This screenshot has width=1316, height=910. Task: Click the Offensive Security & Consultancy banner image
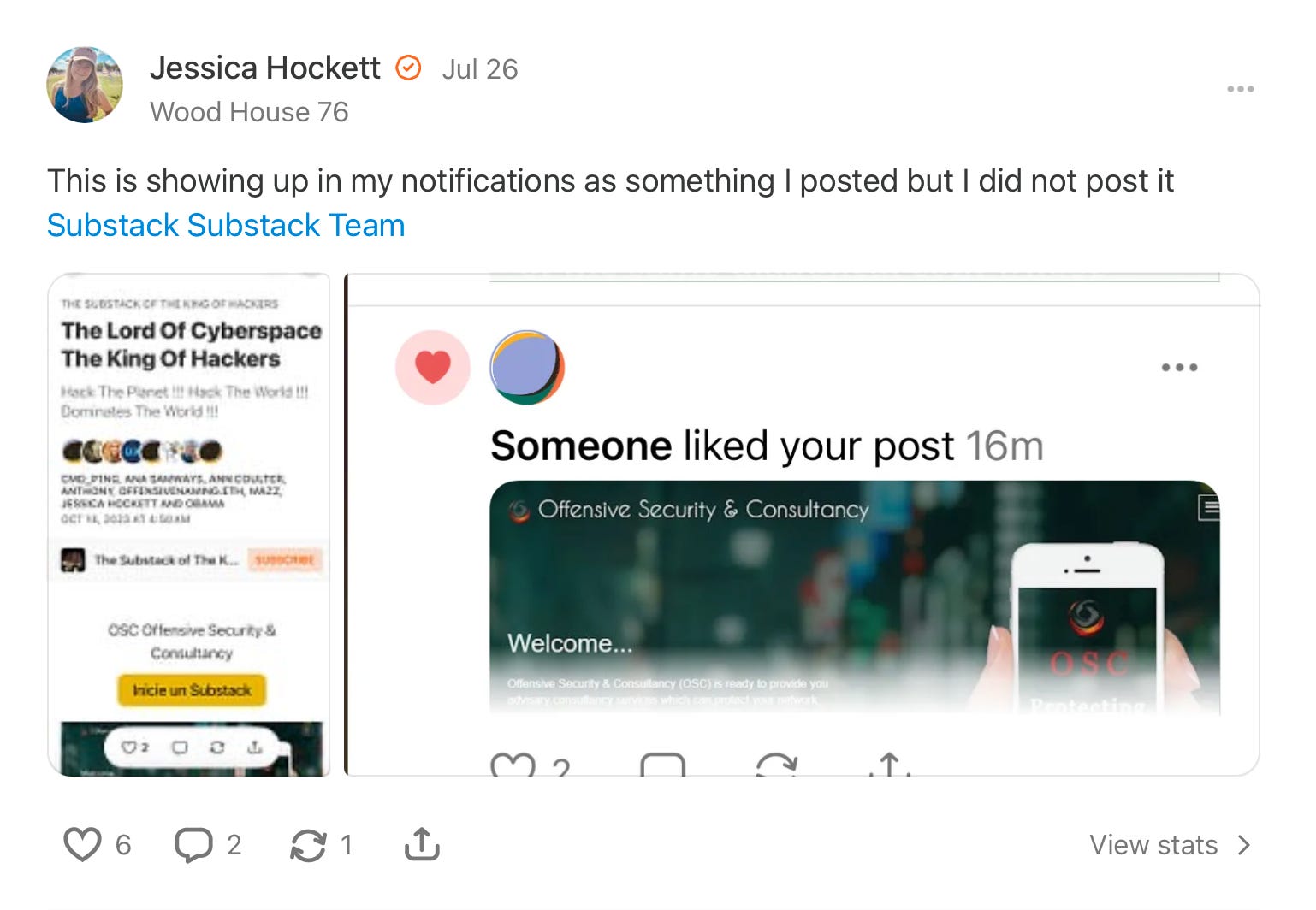[855, 597]
